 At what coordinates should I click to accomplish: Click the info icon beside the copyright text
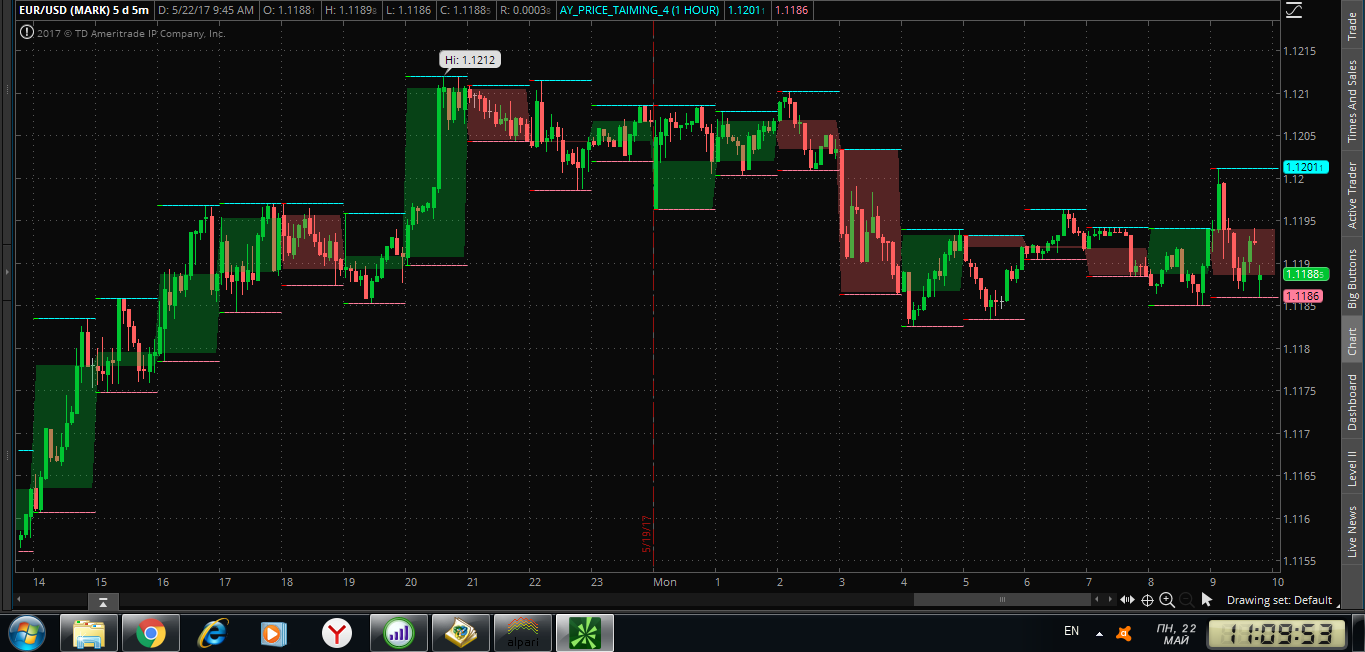click(25, 32)
